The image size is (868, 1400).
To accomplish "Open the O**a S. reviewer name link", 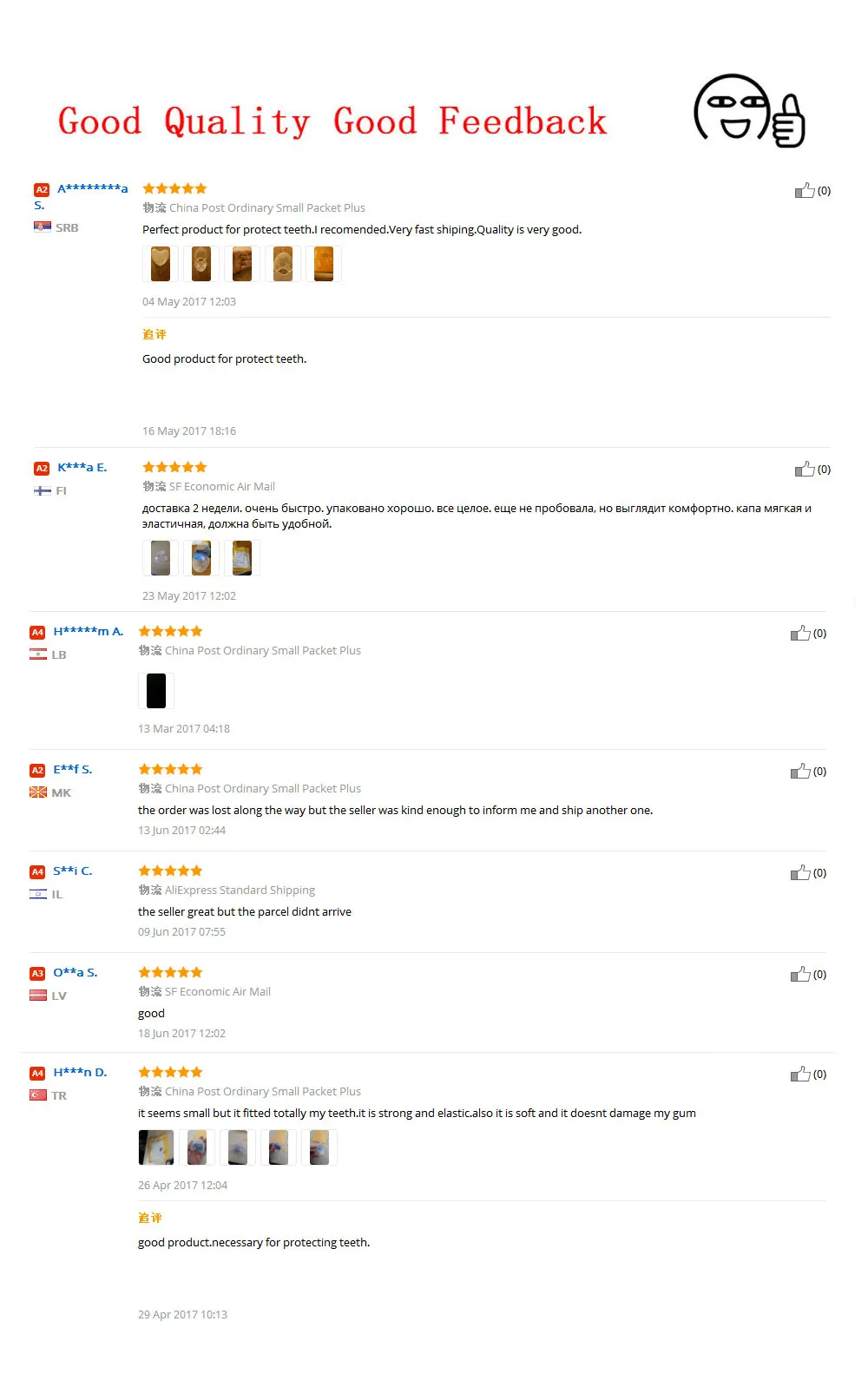I will click(76, 972).
